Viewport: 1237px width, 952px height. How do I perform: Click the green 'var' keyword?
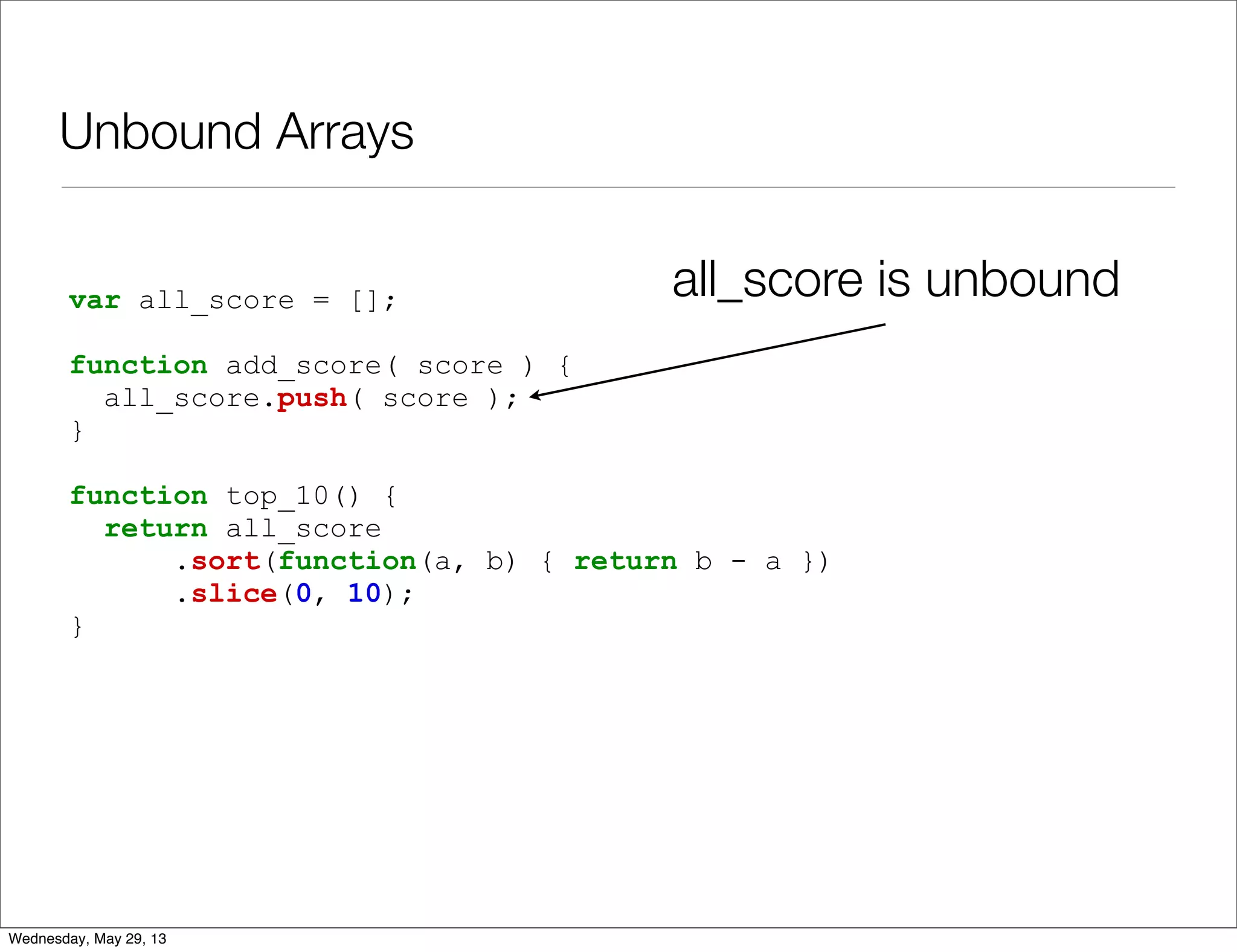[x=95, y=301]
